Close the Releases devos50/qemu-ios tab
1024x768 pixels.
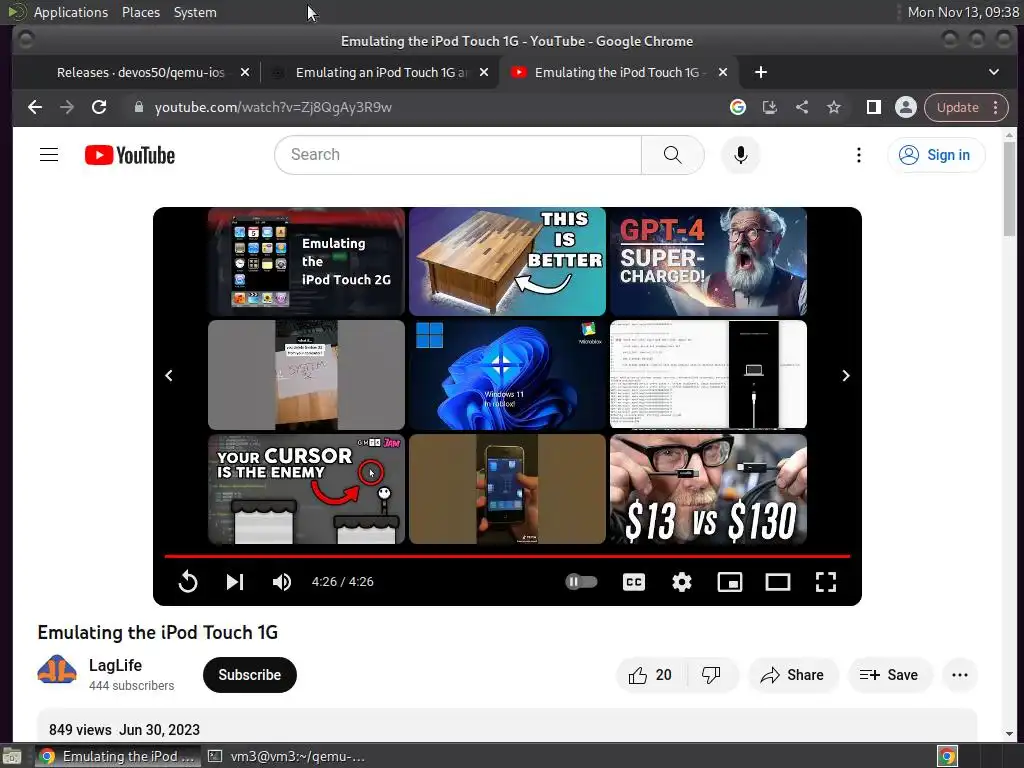(x=245, y=72)
